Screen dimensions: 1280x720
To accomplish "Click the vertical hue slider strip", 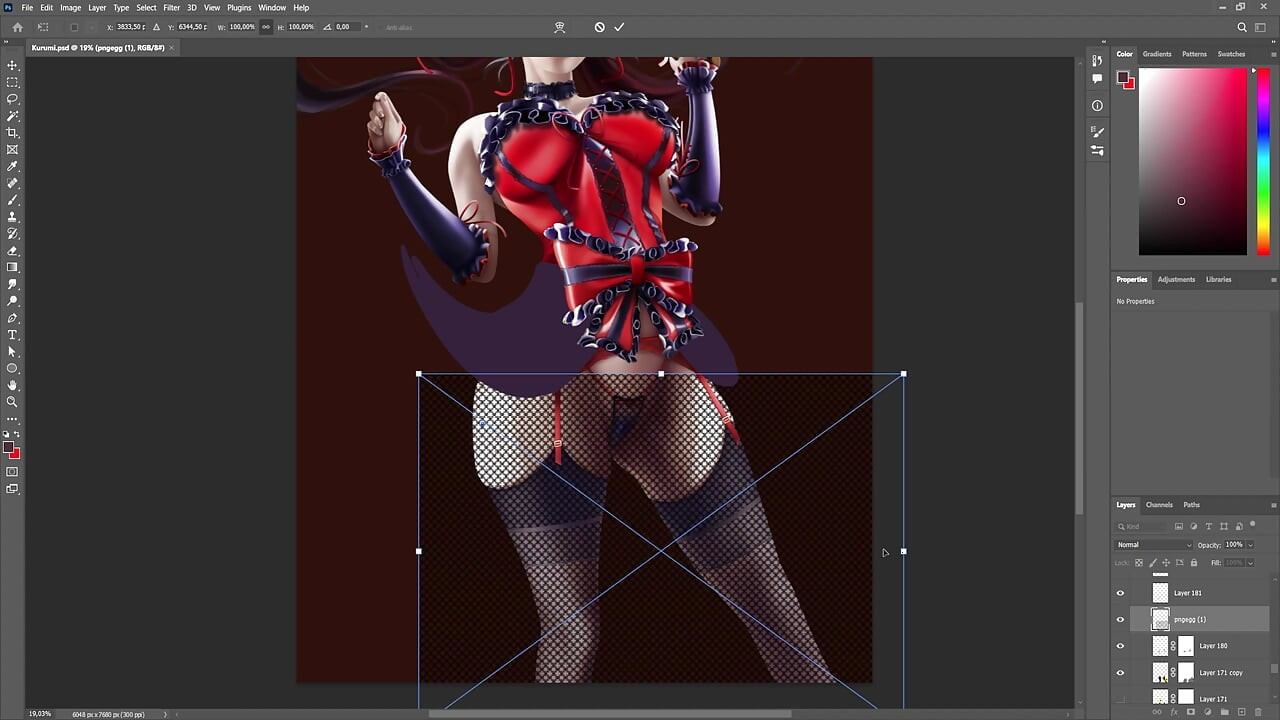I will click(x=1263, y=162).
